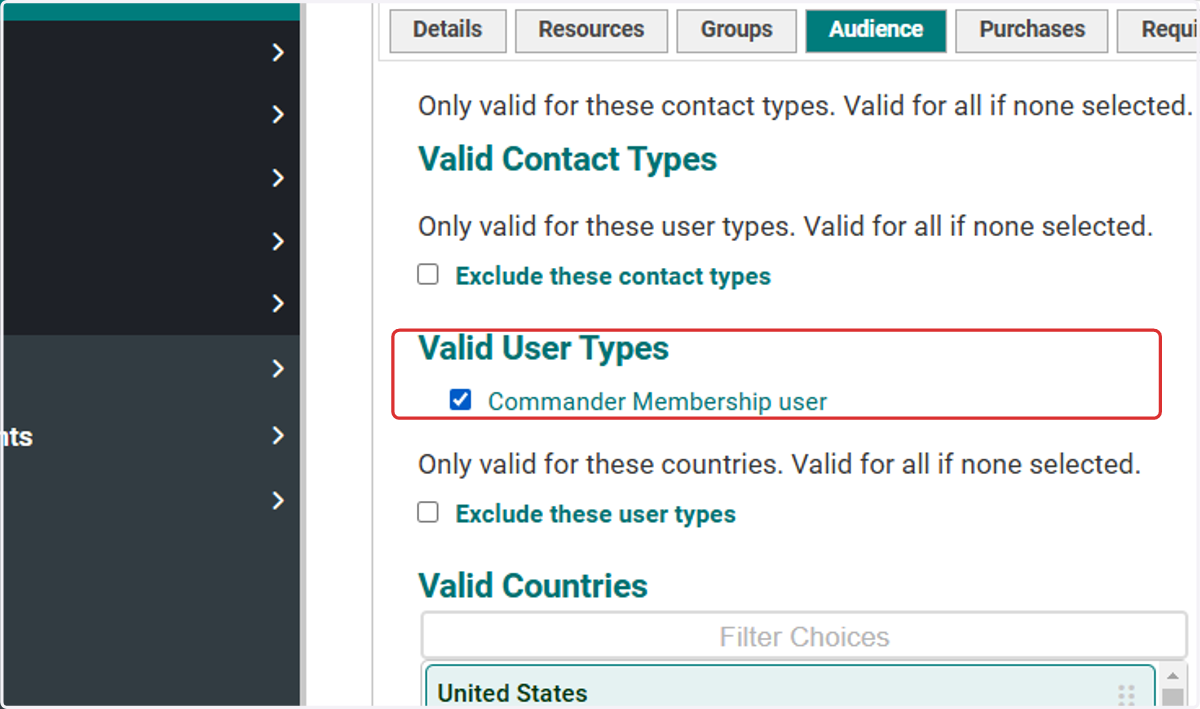Click into the Filter Choices field
The image size is (1200, 709).
click(x=804, y=637)
